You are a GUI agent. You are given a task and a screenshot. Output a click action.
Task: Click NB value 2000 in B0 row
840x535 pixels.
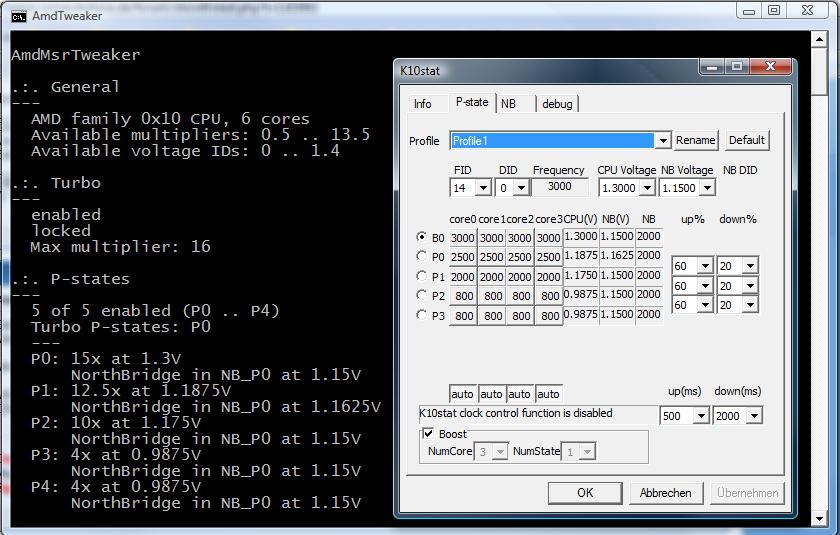pyautogui.click(x=649, y=236)
